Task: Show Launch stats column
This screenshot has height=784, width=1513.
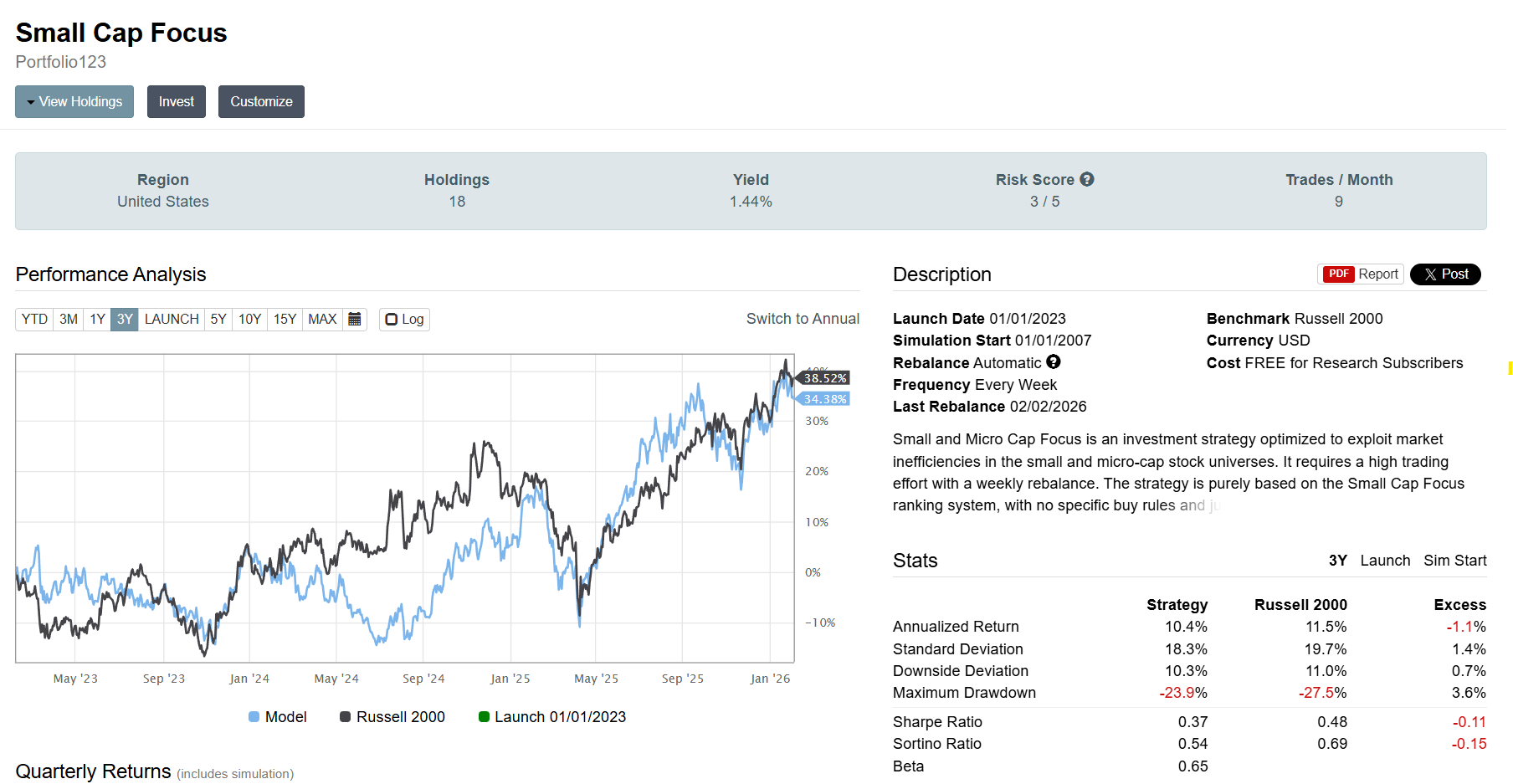Action: coord(1385,561)
